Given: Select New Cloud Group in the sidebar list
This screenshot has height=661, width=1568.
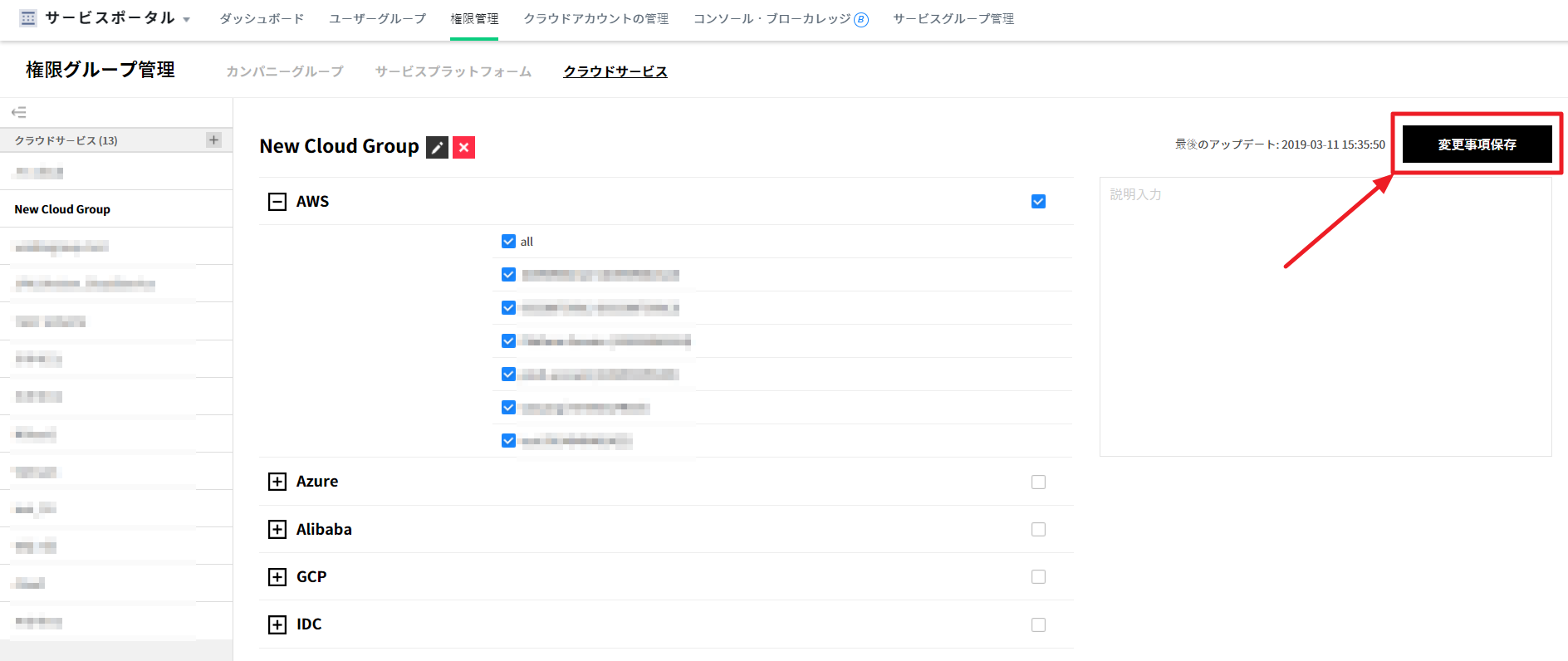Looking at the screenshot, I should point(62,209).
